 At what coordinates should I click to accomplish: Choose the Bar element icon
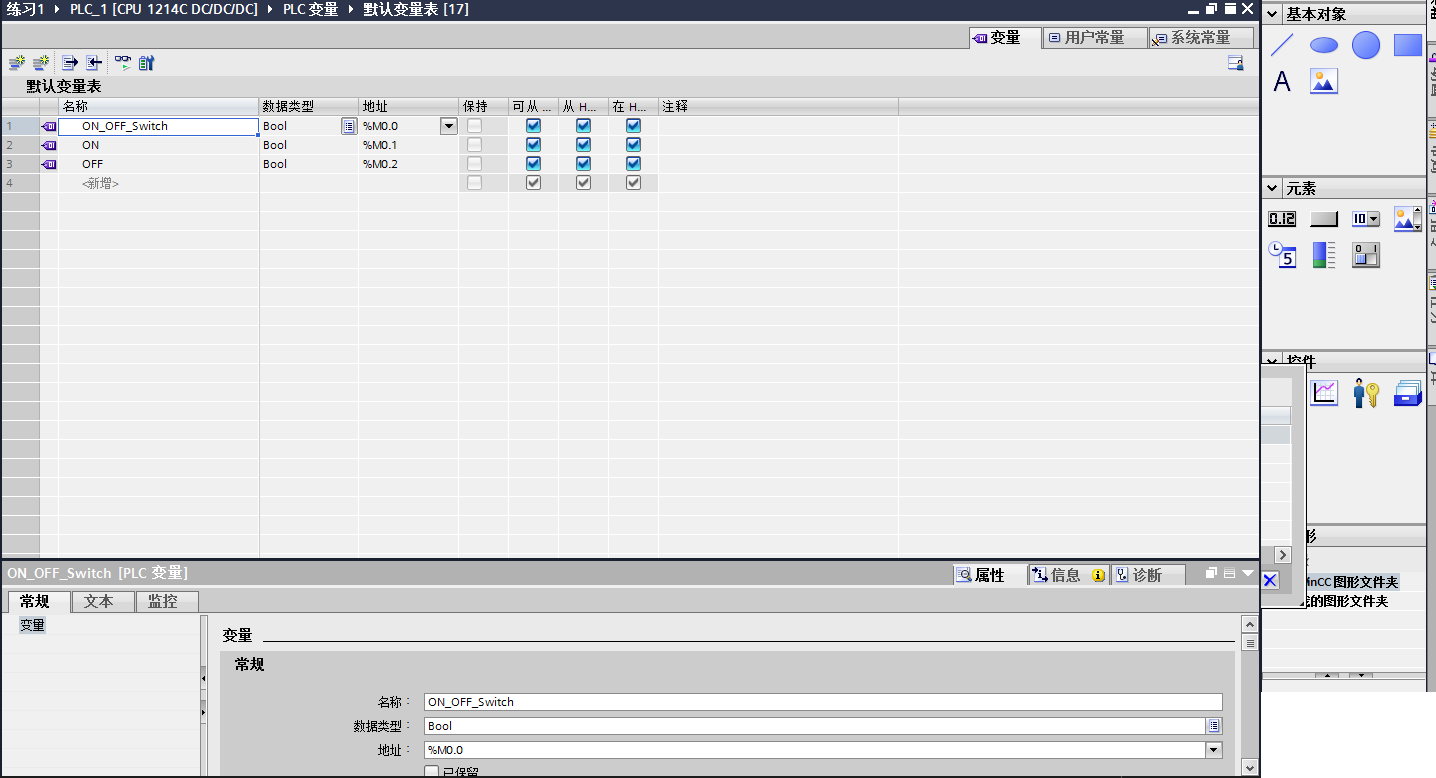pyautogui.click(x=1324, y=255)
